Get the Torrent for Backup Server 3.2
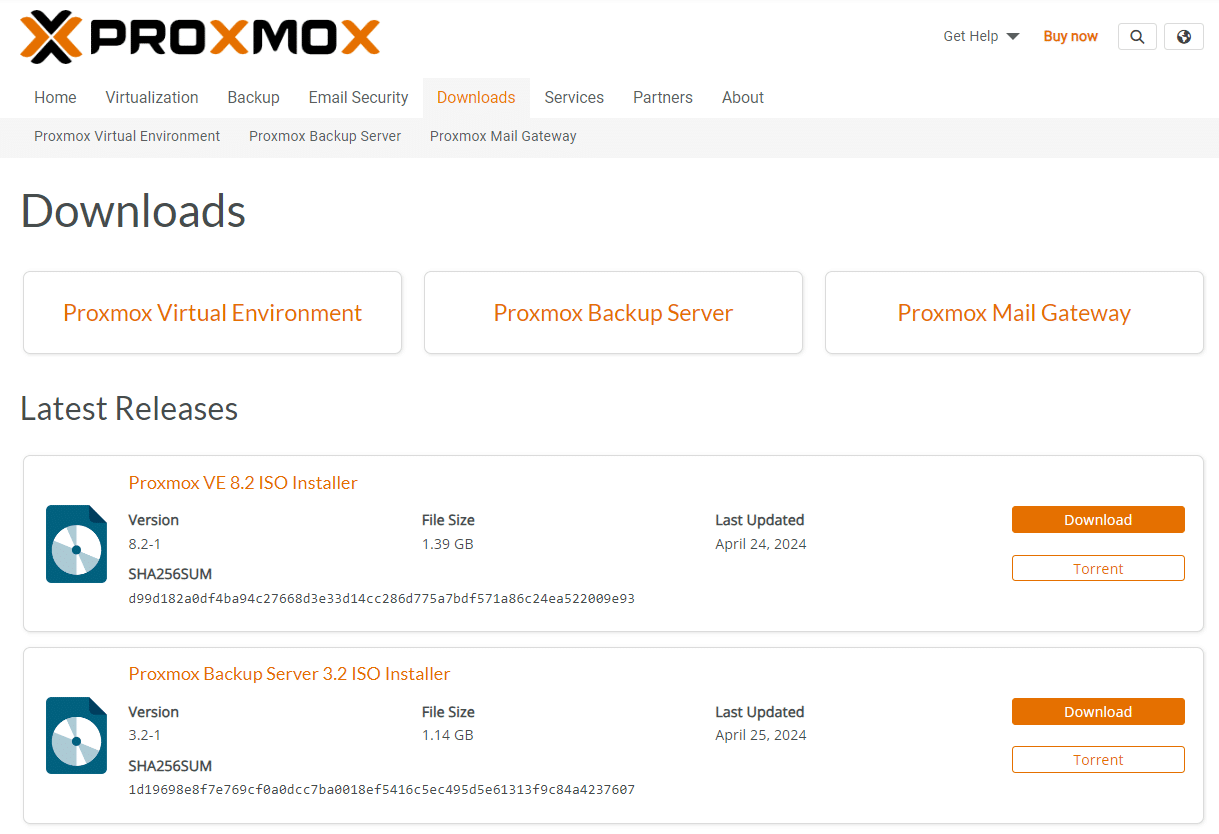1219x834 pixels. (1098, 759)
